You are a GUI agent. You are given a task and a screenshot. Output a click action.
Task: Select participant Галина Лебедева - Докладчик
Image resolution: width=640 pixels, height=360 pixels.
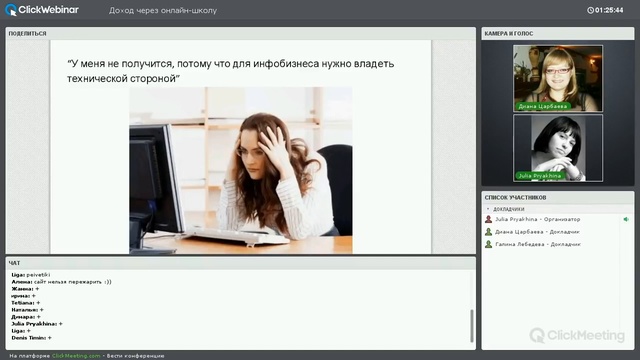point(538,244)
